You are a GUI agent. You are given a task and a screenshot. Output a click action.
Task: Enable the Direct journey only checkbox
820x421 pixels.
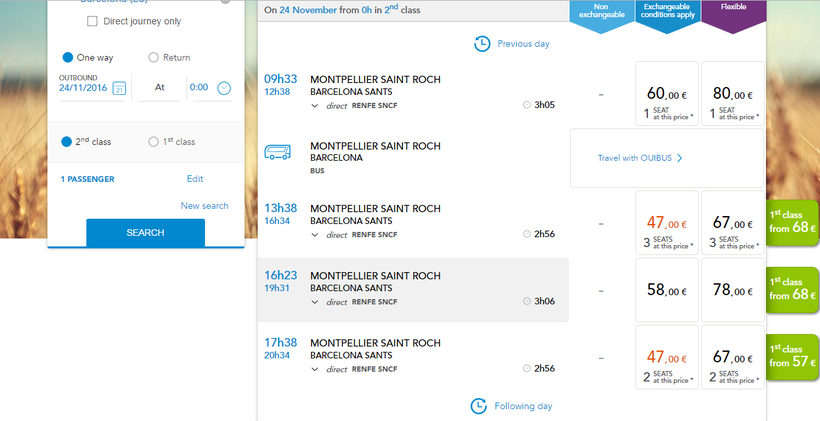click(93, 21)
